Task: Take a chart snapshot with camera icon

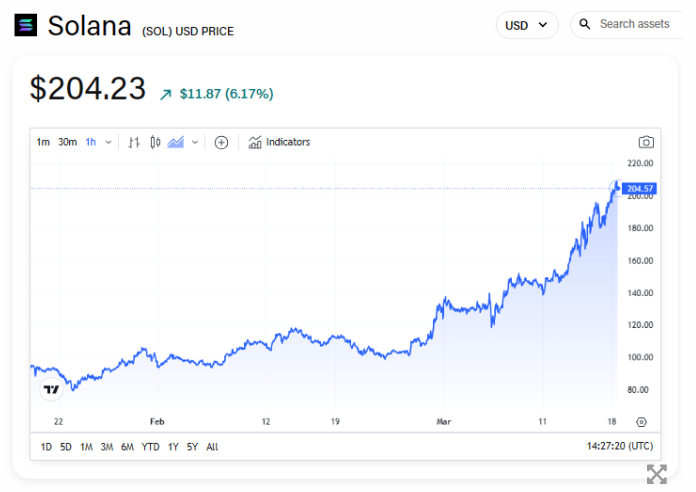Action: (x=646, y=142)
